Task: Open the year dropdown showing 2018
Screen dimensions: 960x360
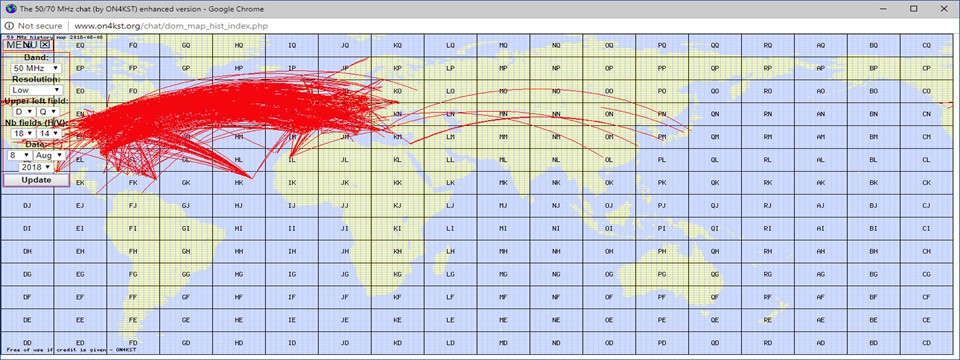Action: (x=35, y=167)
